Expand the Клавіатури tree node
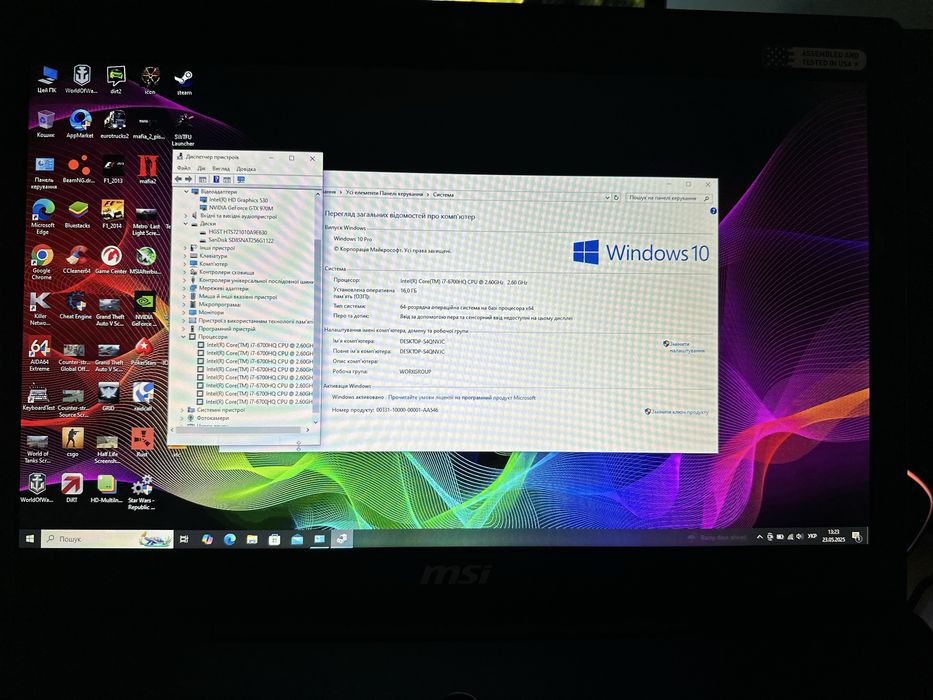Image resolution: width=933 pixels, height=700 pixels. coord(185,256)
